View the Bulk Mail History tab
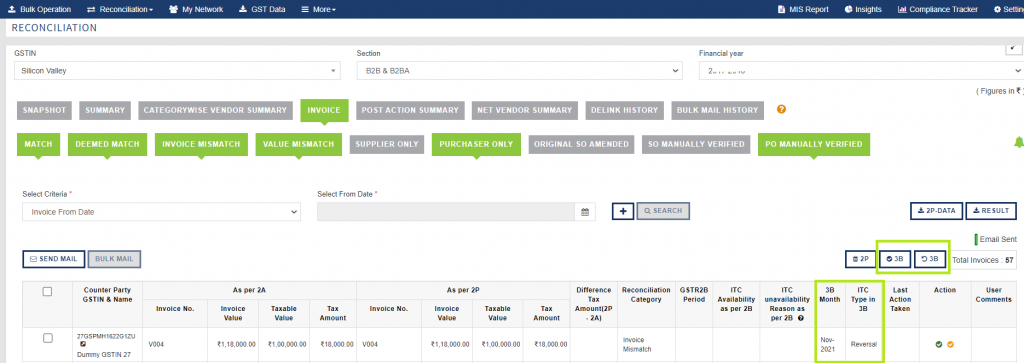Viewport: 1024px width, 363px height. (718, 110)
